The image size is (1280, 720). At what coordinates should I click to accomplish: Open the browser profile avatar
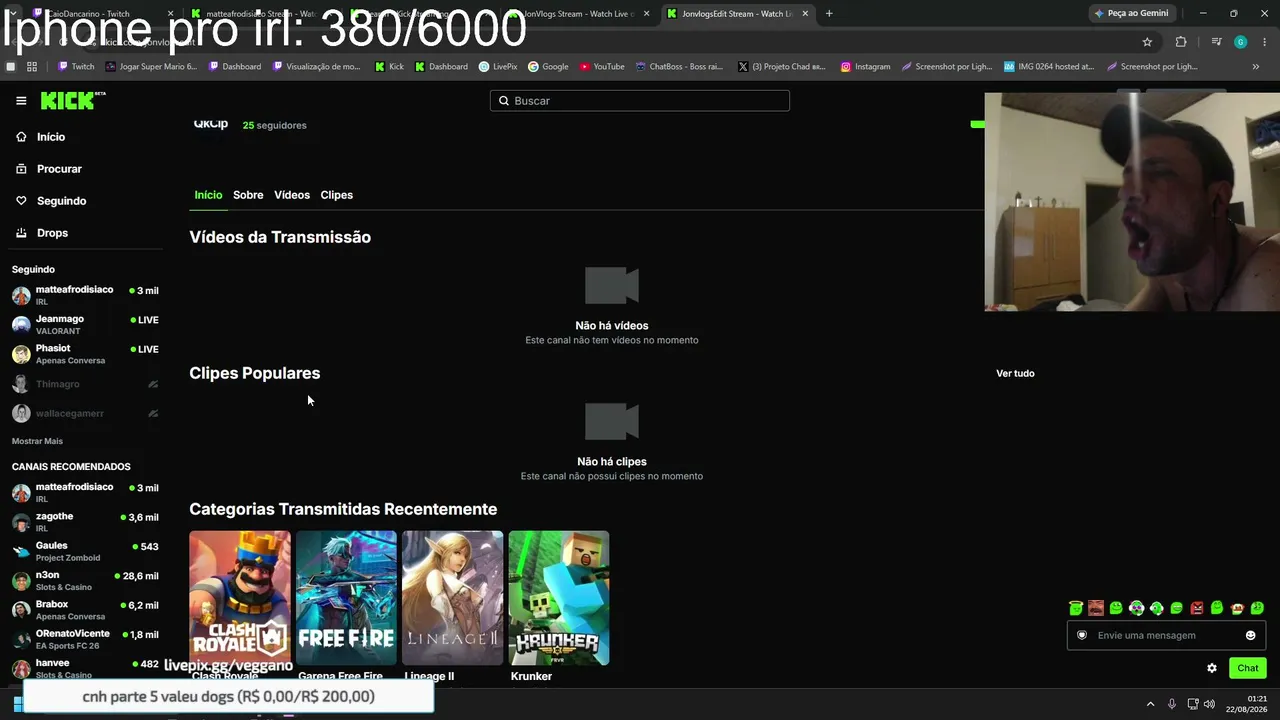(1240, 42)
